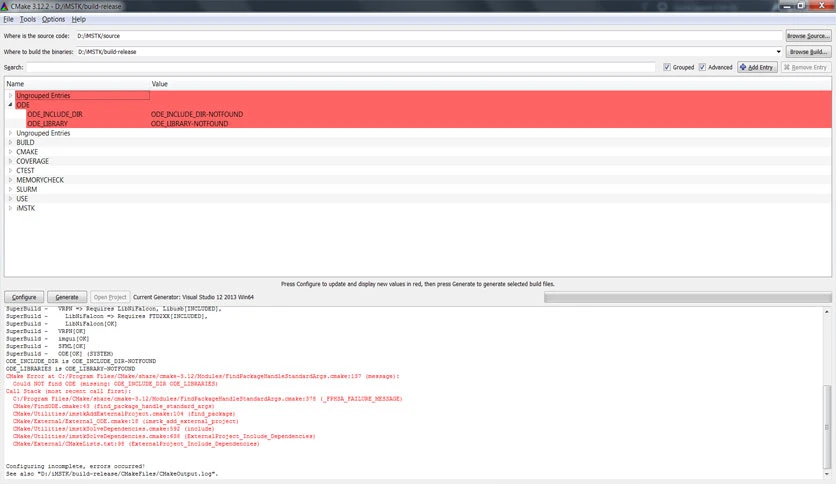Click the Open Project button
Screen dimensions: 836x484
tap(110, 297)
